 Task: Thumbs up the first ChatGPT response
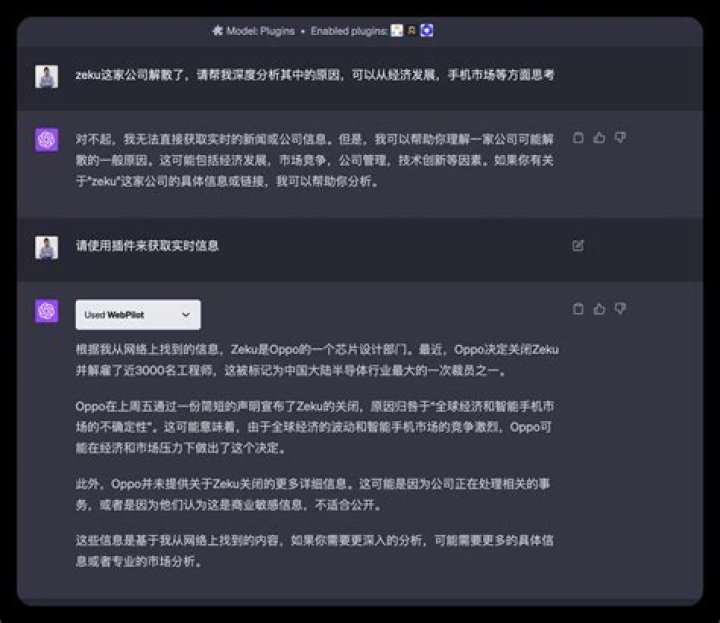tap(599, 138)
